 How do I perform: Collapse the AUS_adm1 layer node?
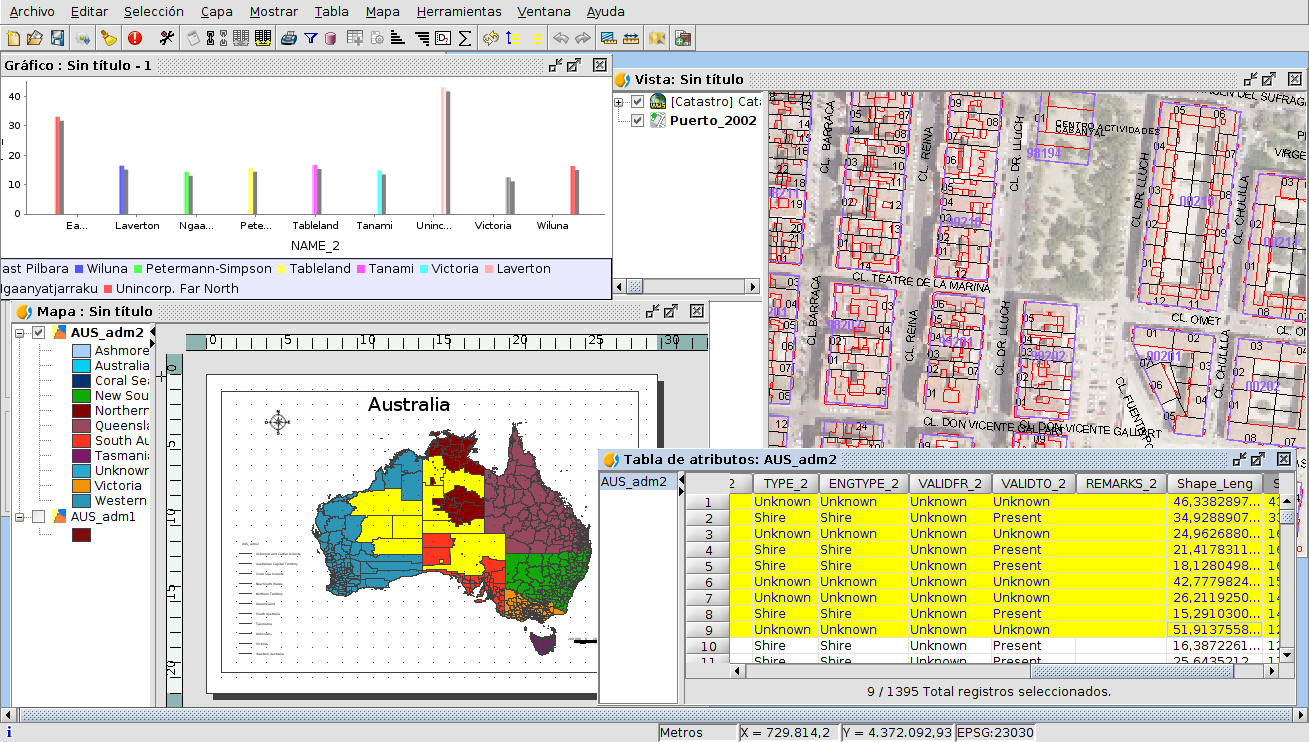pyautogui.click(x=20, y=517)
